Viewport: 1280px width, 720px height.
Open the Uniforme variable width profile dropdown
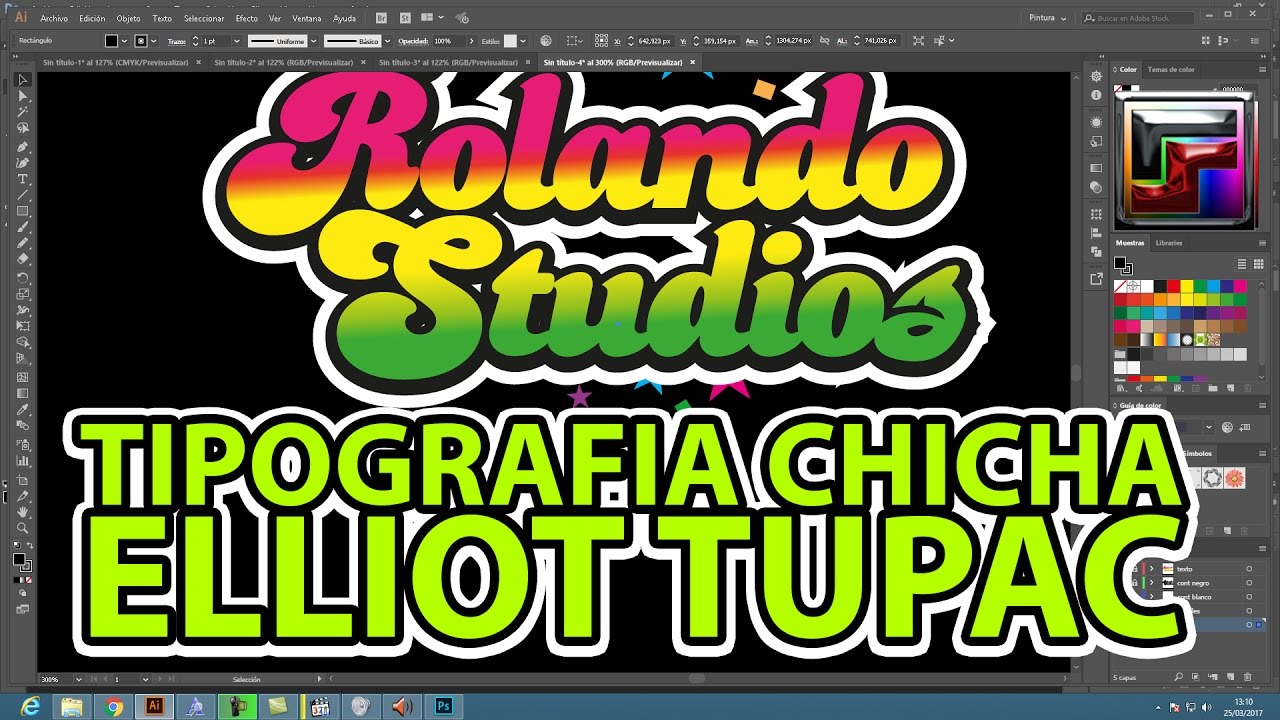313,41
